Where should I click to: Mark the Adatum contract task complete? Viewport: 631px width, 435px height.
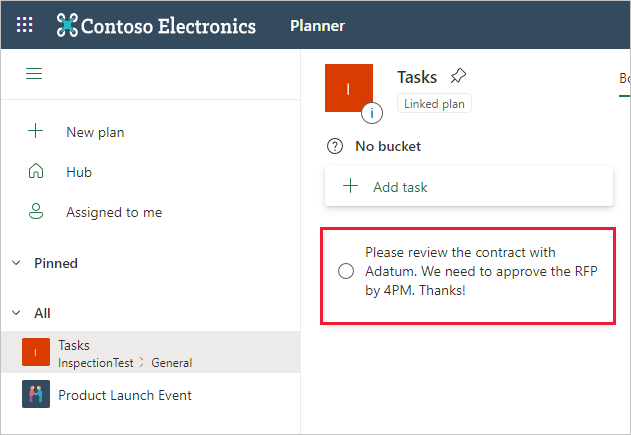[x=346, y=271]
